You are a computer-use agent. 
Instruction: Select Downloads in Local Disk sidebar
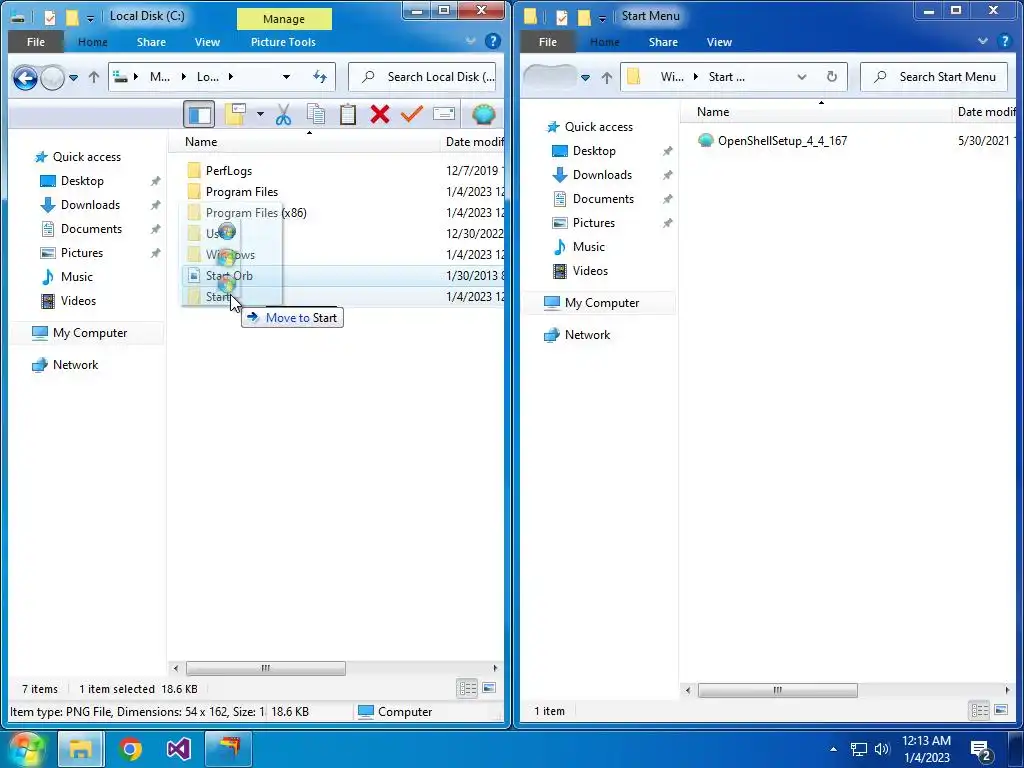(90, 205)
